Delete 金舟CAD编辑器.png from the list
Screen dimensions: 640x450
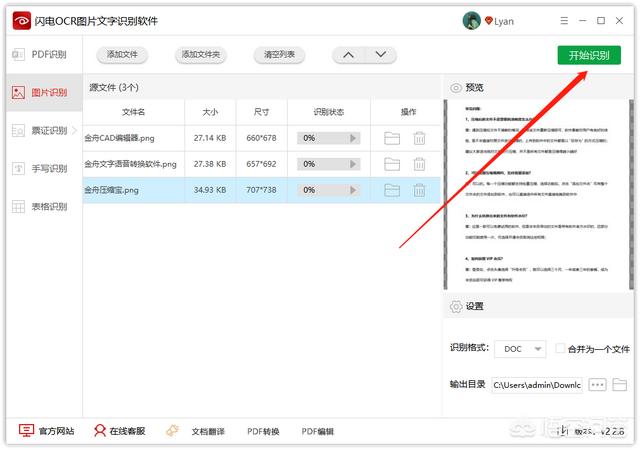[419, 138]
